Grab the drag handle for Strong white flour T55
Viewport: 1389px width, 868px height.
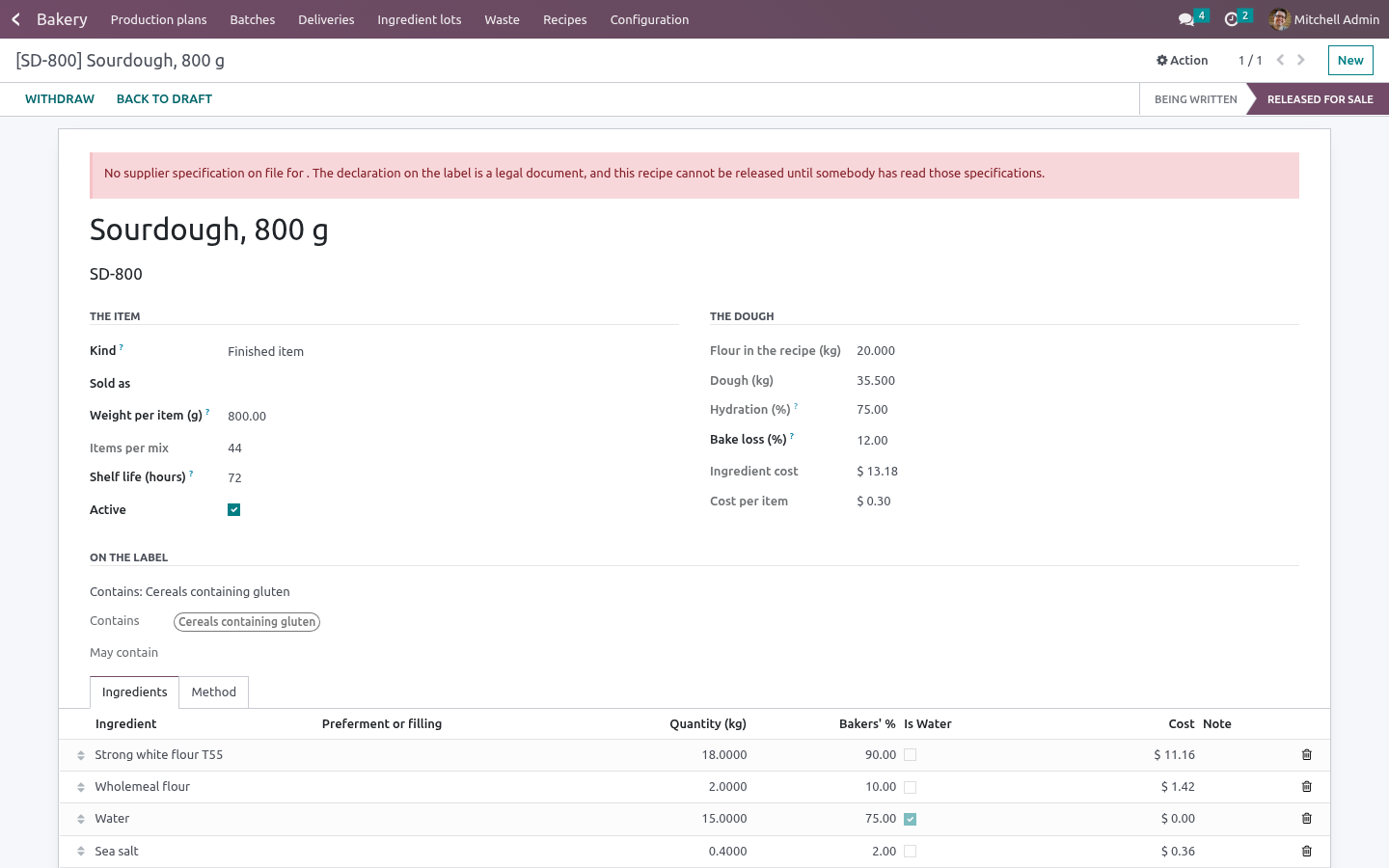81,755
